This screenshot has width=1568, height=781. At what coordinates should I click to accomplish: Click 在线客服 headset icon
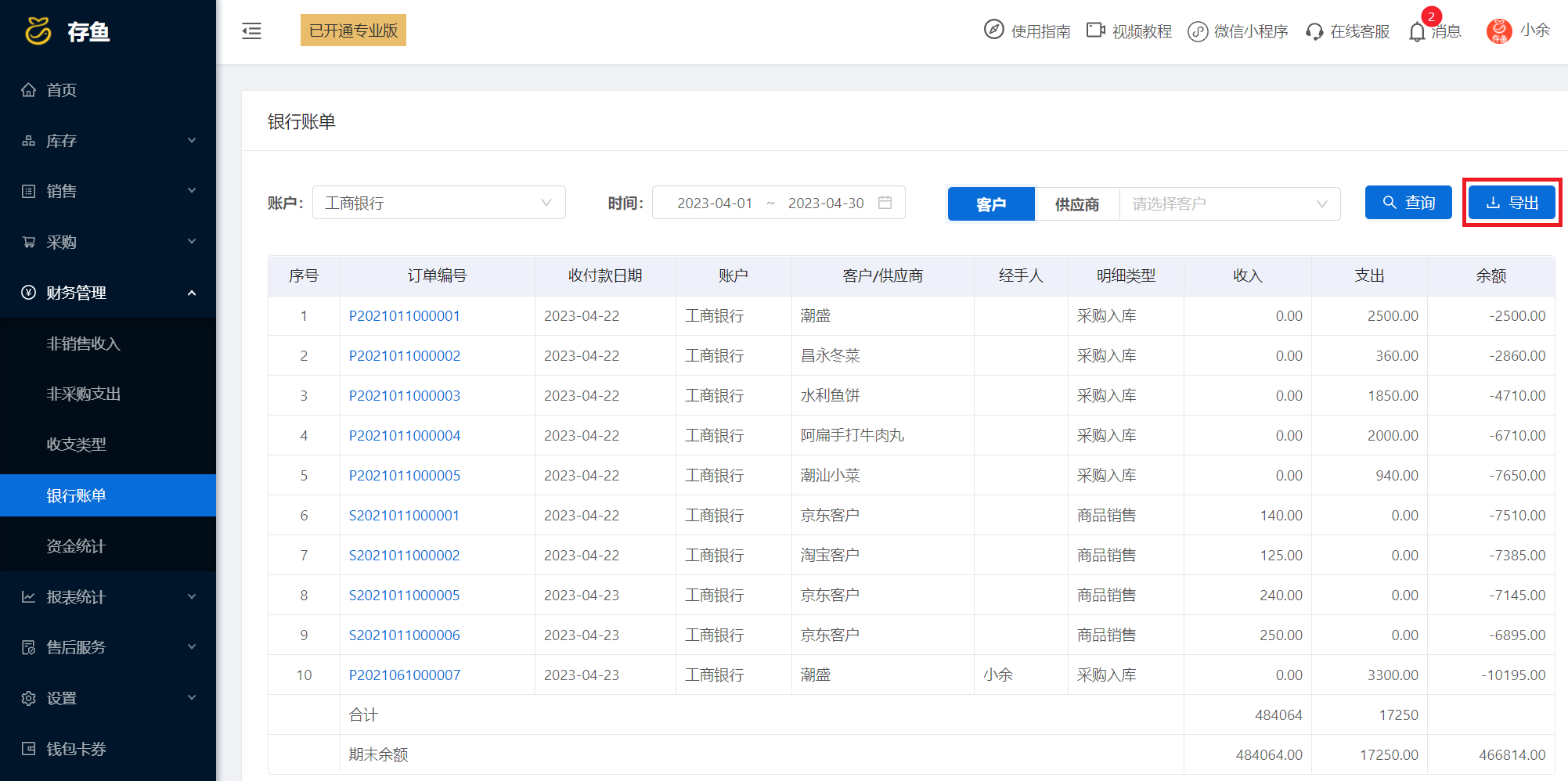(x=1314, y=31)
